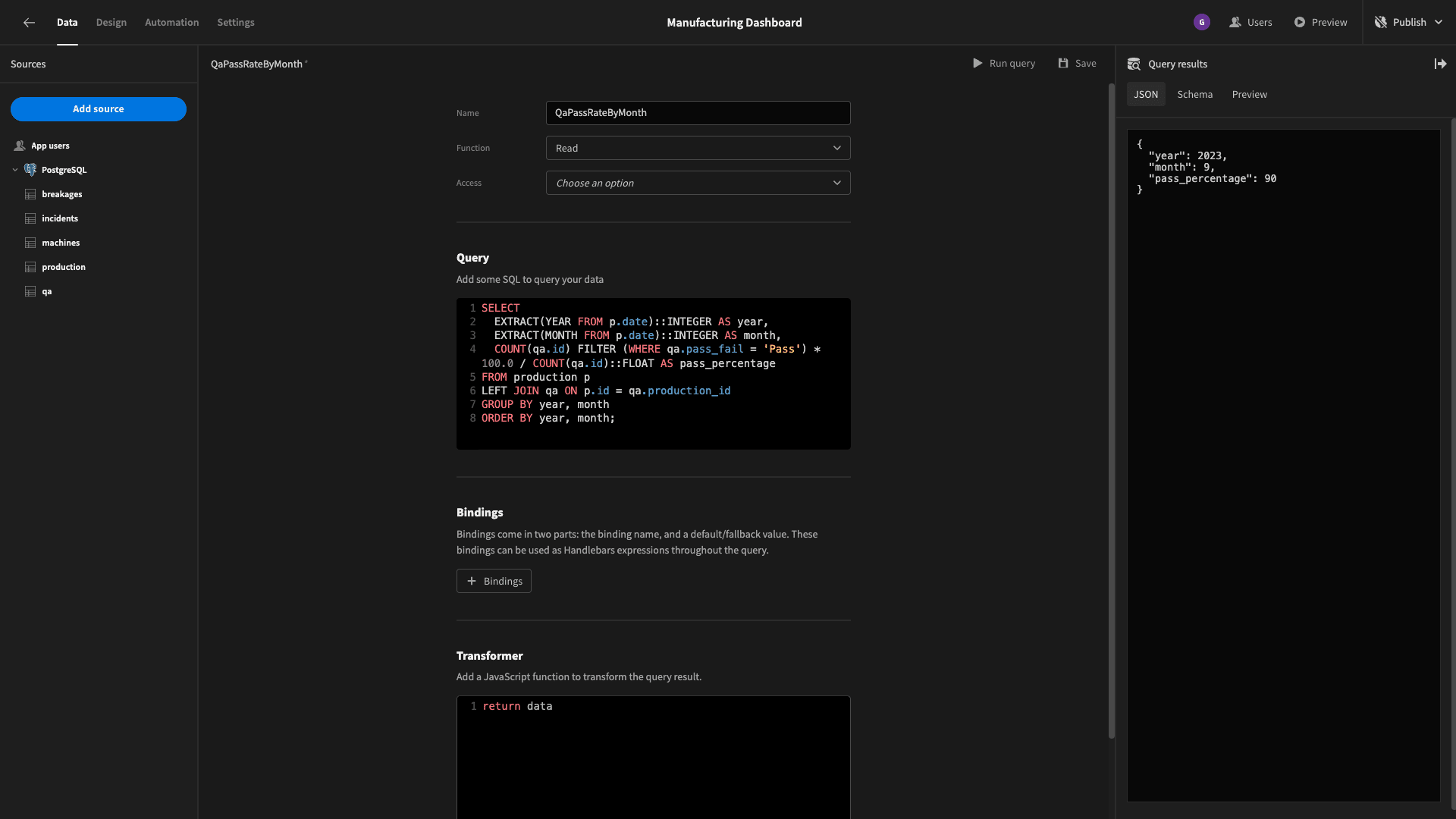Collapse the Query results panel arrow icon
The height and width of the screenshot is (819, 1456).
point(1440,64)
